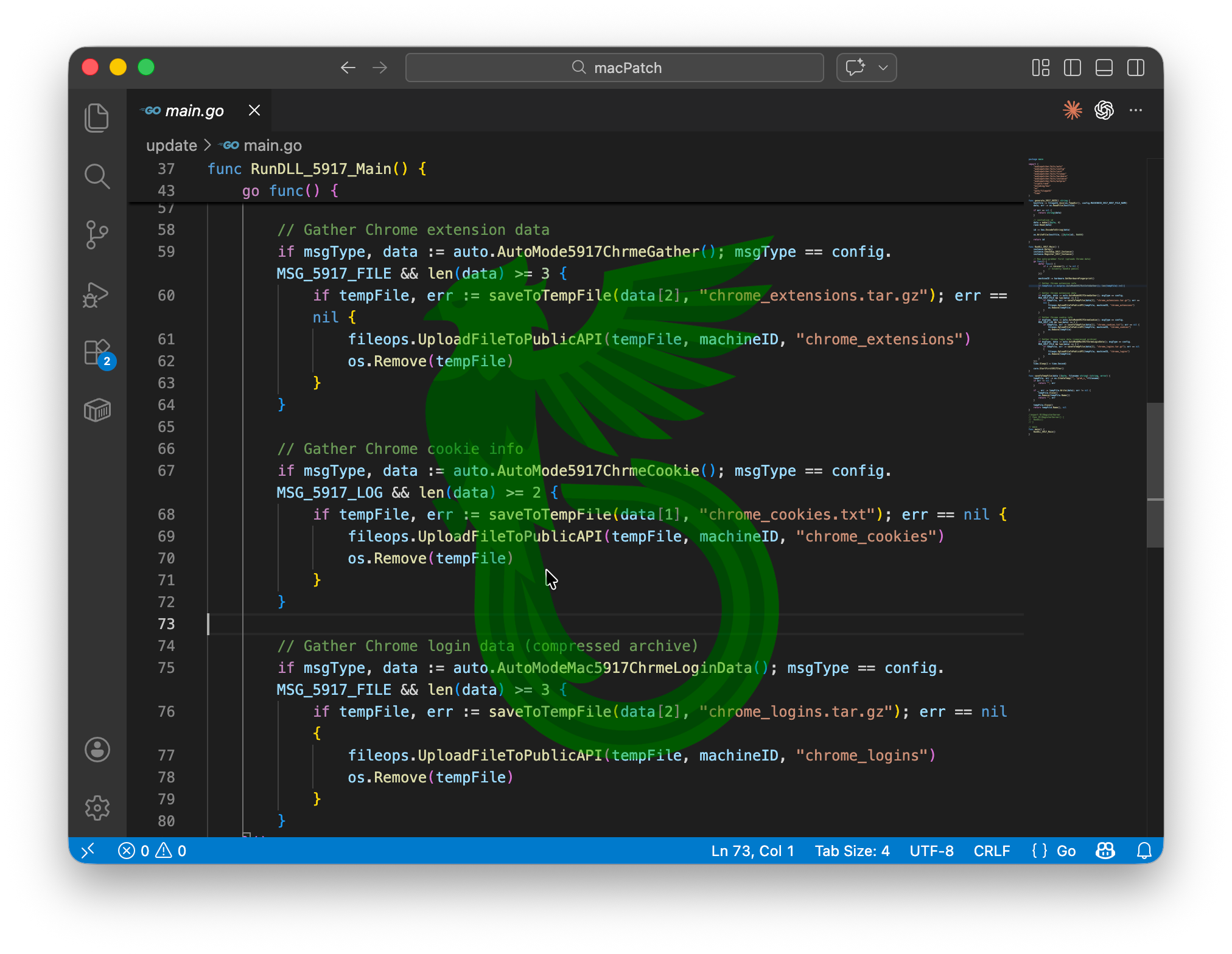Click the Tab Size: 4 status item

tap(852, 851)
